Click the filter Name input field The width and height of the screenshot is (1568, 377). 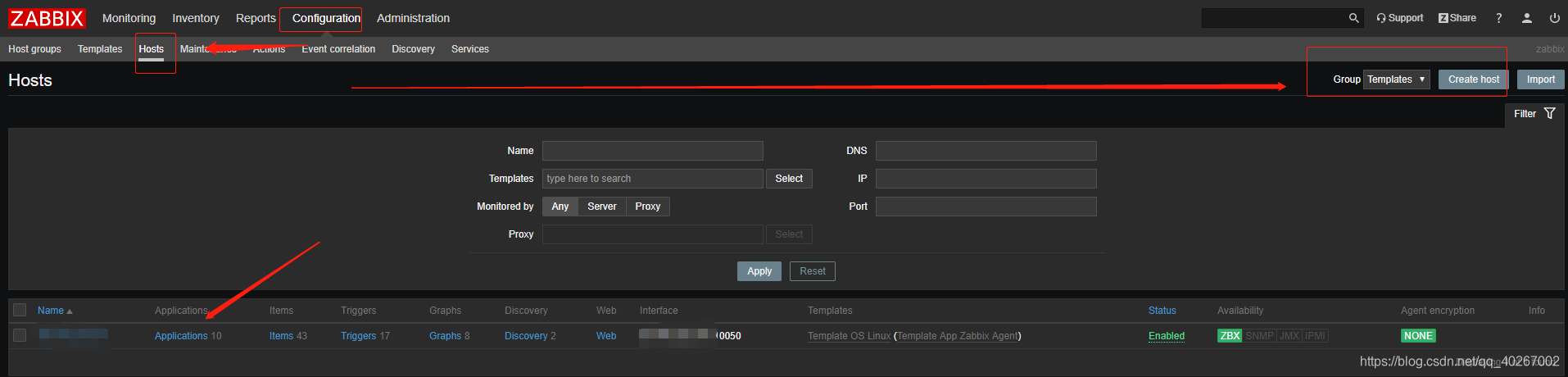coord(653,151)
